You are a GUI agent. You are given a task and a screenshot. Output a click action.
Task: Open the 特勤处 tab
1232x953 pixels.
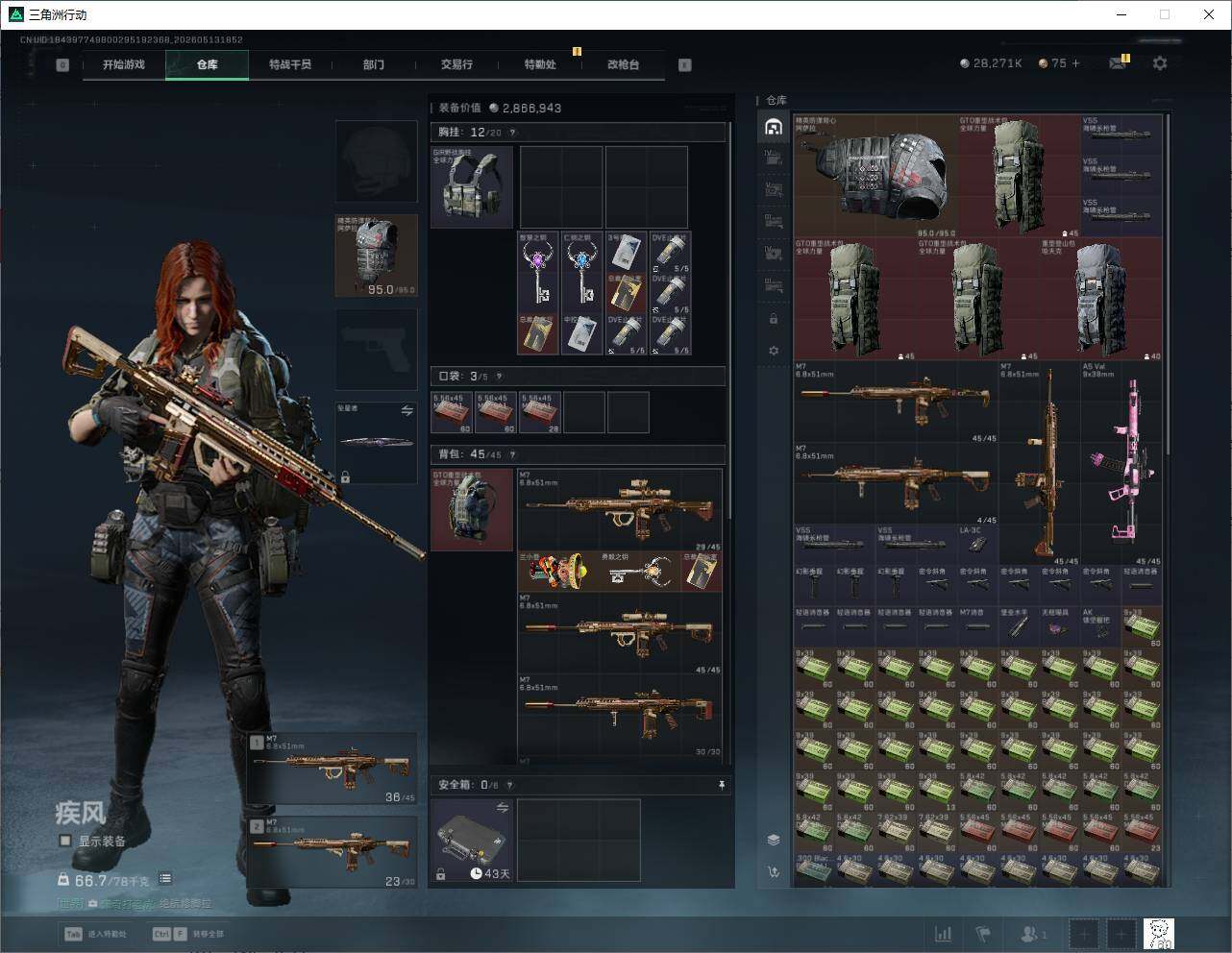540,64
